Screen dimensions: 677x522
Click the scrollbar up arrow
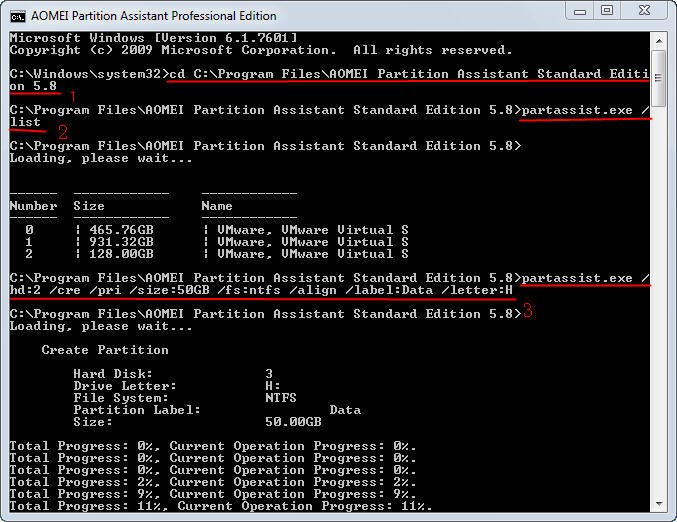coord(658,41)
